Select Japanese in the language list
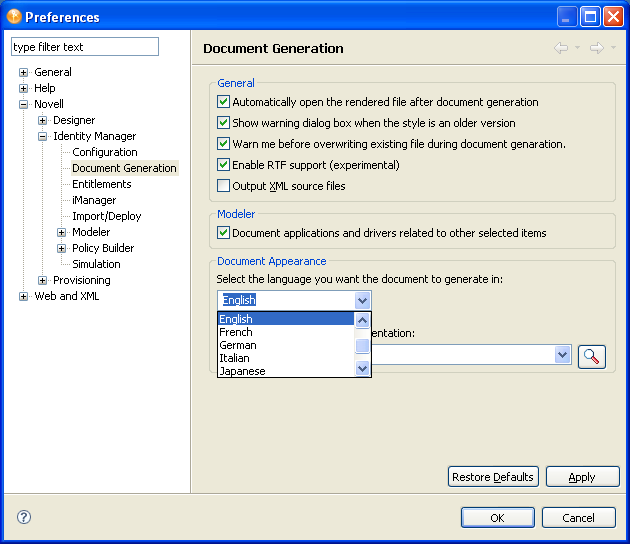Image resolution: width=630 pixels, height=544 pixels. pyautogui.click(x=242, y=371)
